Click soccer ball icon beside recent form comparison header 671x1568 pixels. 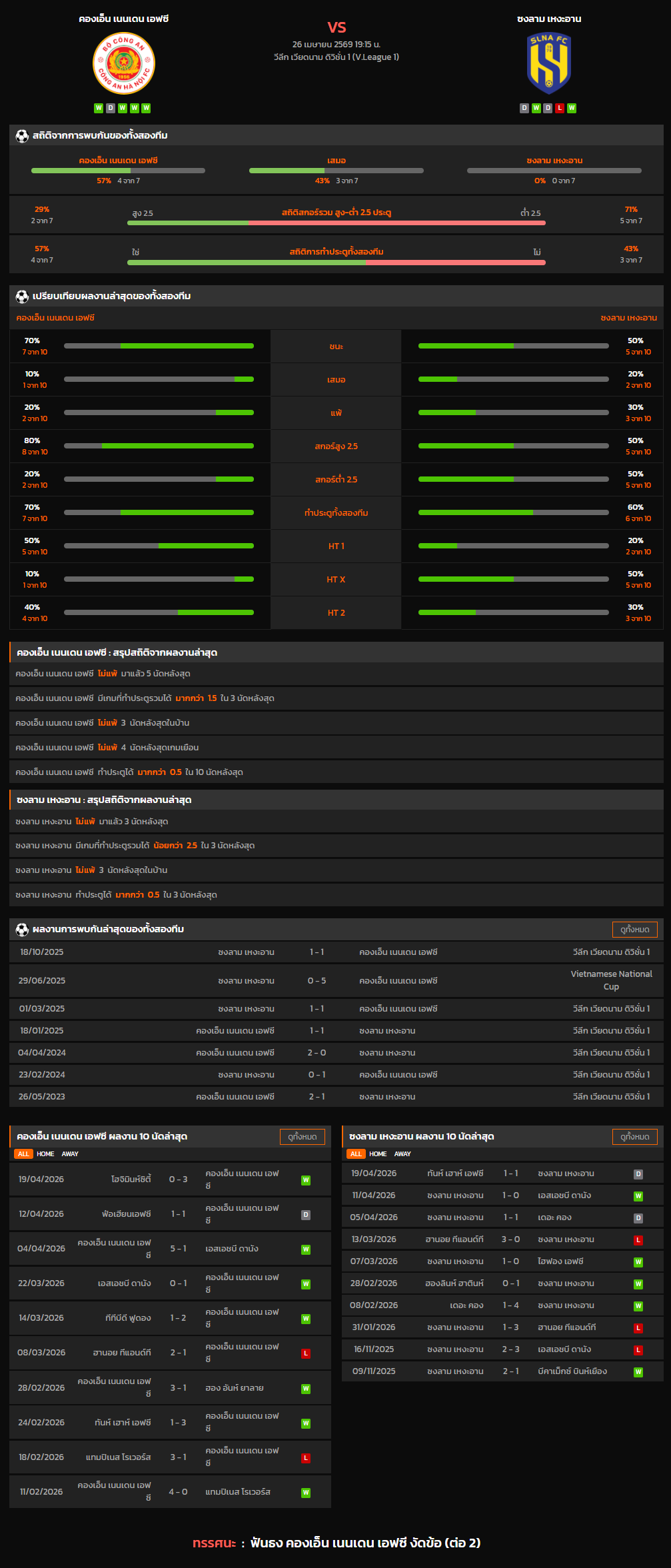[22, 297]
